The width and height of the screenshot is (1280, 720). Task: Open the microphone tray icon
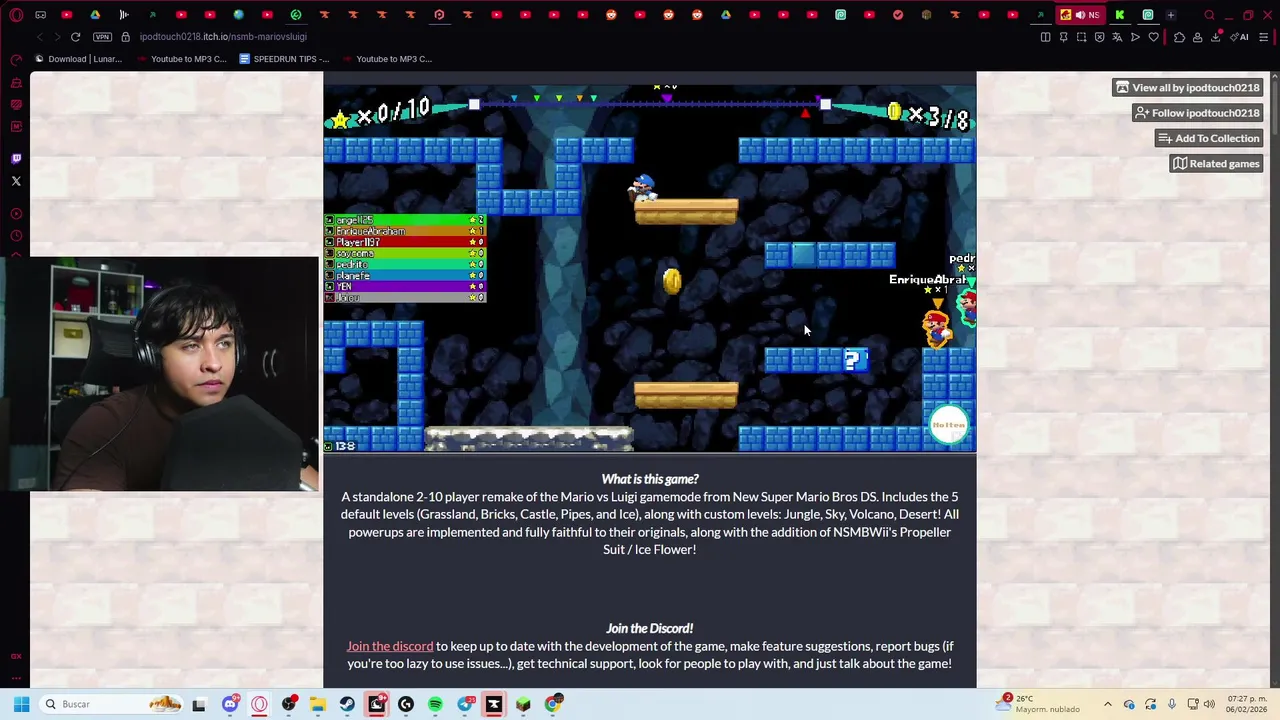pos(1172,704)
